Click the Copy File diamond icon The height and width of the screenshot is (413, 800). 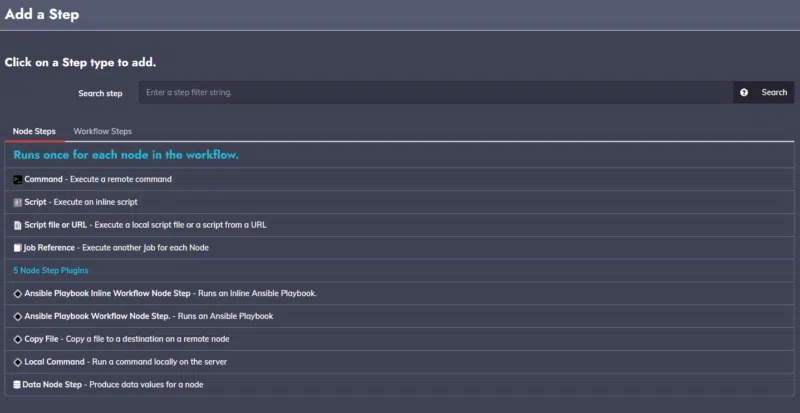point(17,339)
